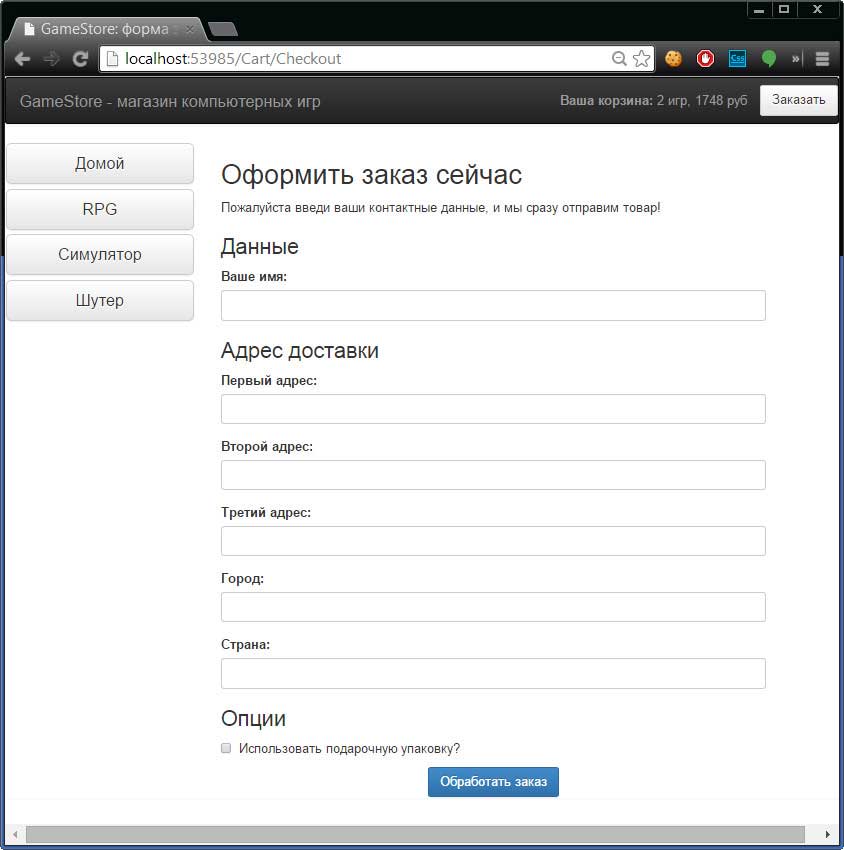This screenshot has height=850, width=844.
Task: Click the horizontal scrollbar left arrow
Action: pos(15,834)
